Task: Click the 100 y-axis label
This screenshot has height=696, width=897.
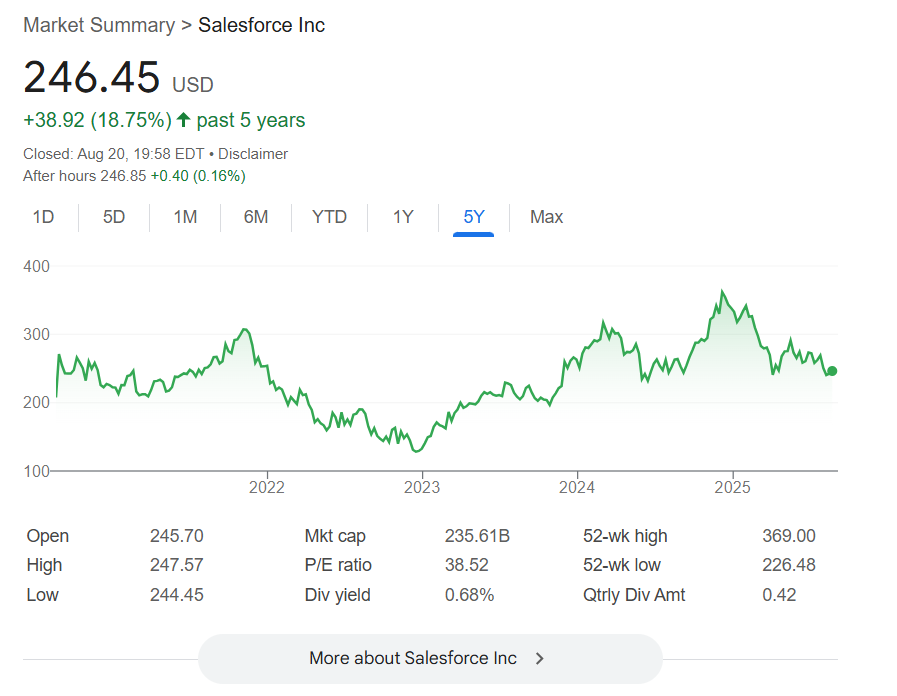Action: (x=36, y=471)
